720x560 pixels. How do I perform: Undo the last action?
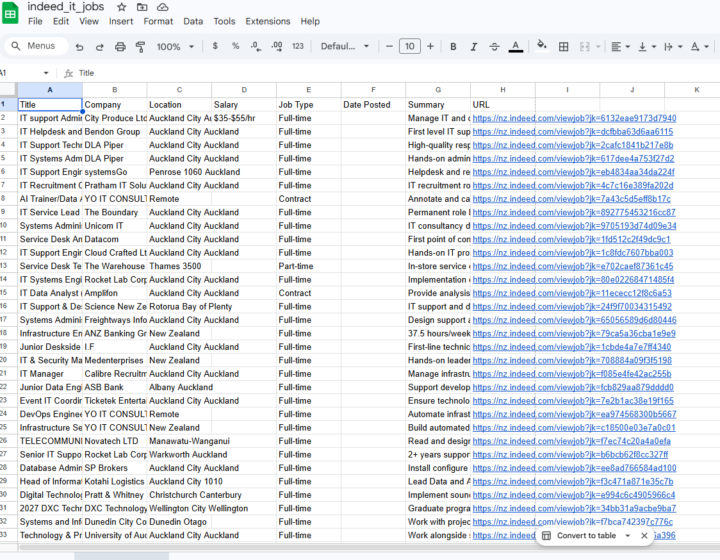point(79,46)
